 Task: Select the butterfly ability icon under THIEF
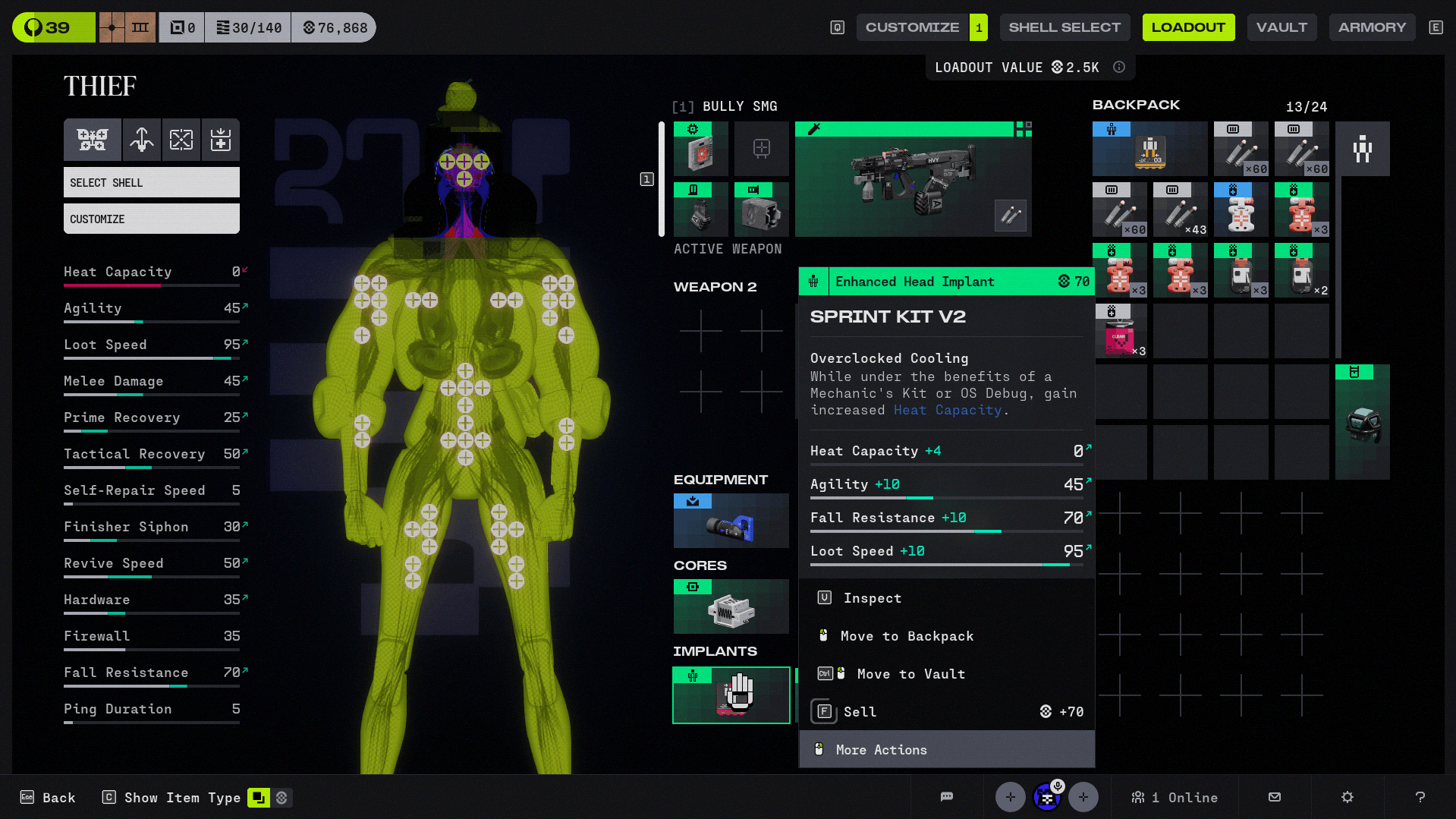tap(93, 140)
